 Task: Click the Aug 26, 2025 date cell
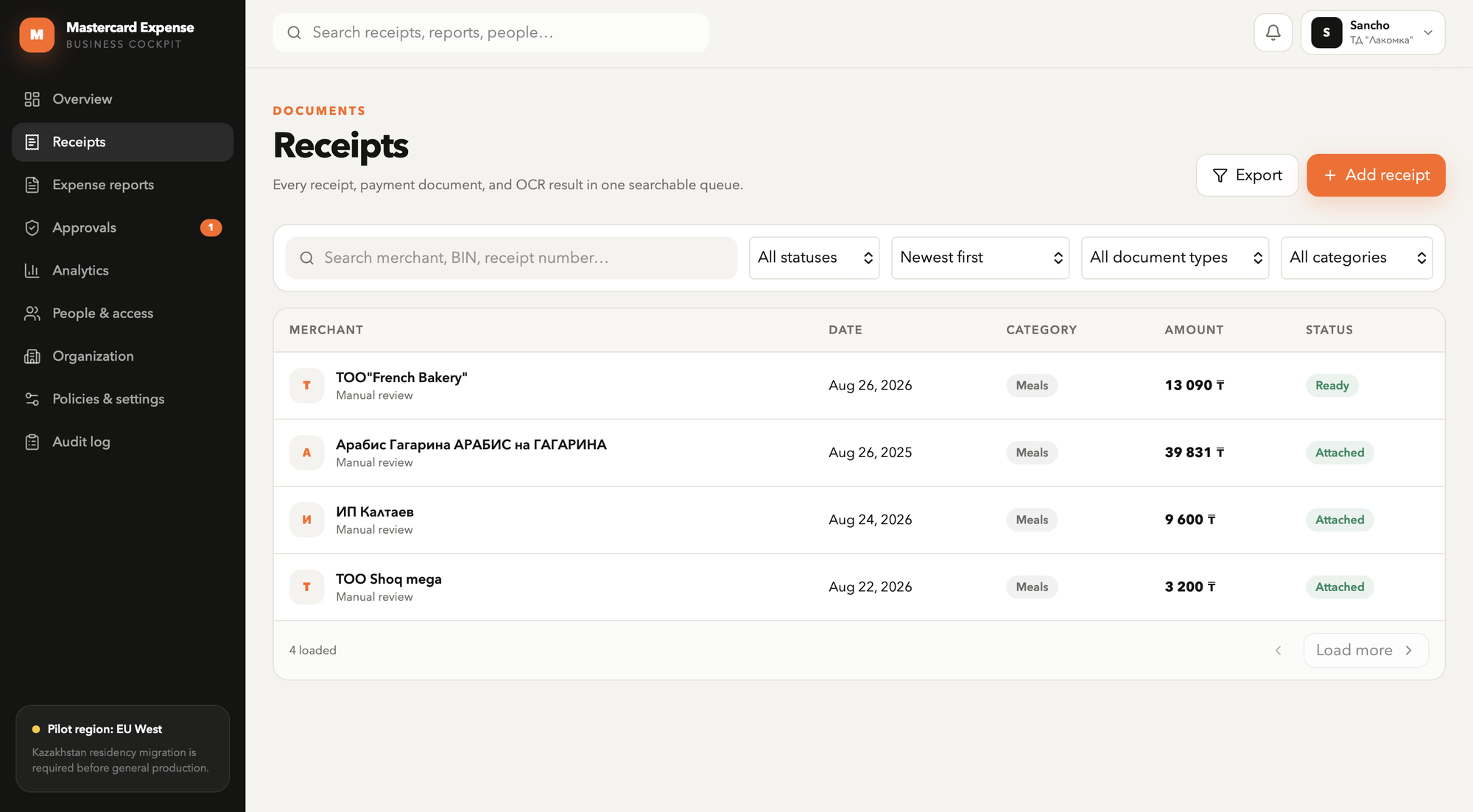[x=870, y=453]
